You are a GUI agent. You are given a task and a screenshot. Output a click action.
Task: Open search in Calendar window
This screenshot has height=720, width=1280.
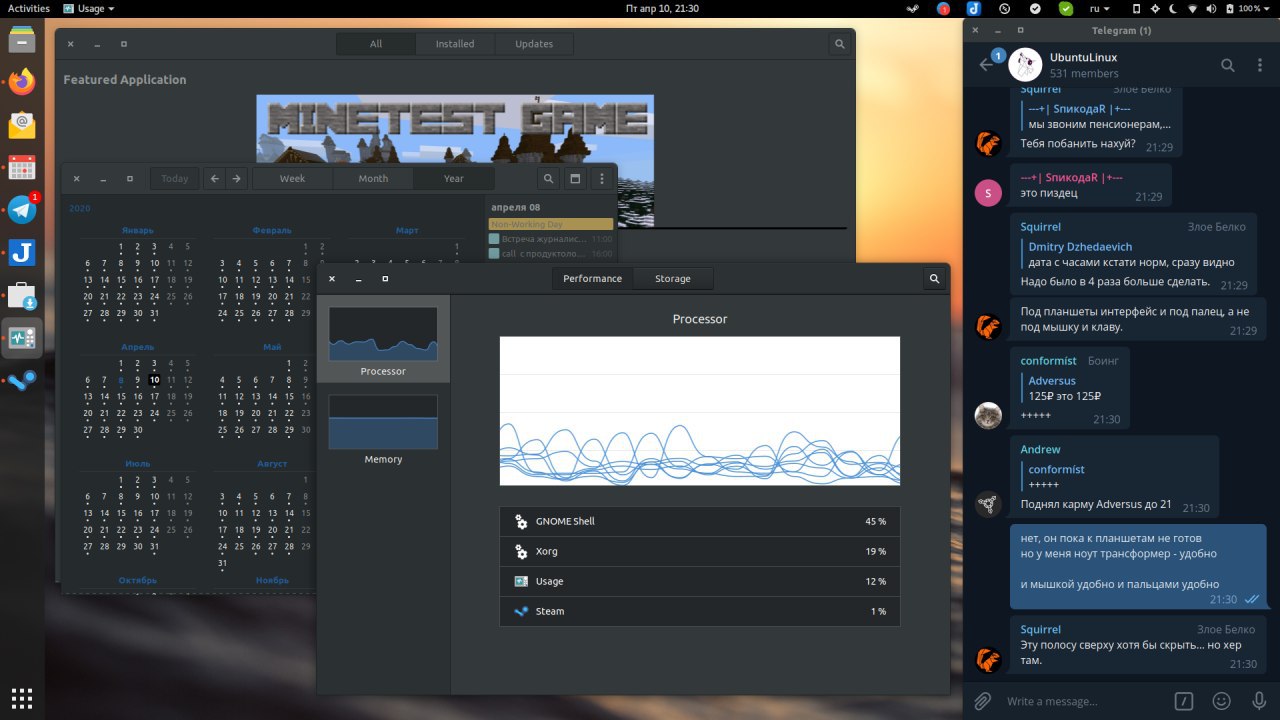click(x=549, y=179)
